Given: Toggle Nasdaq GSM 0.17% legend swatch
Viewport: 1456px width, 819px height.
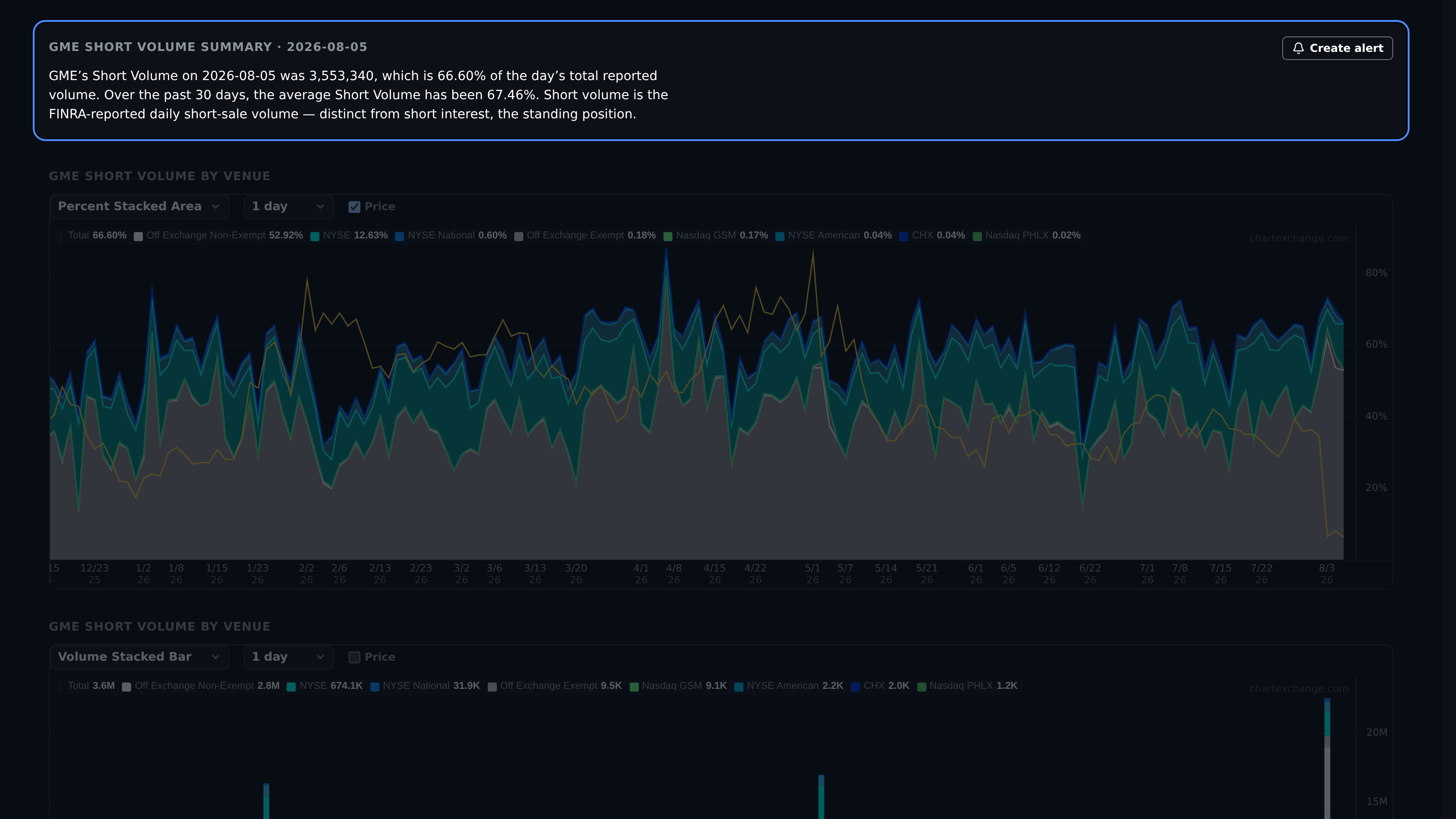Looking at the screenshot, I should tap(667, 236).
